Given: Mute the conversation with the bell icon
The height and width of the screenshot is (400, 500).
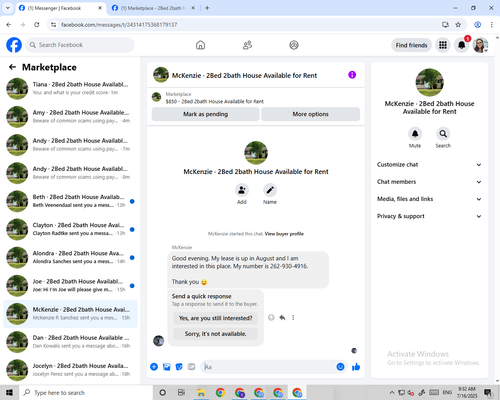Looking at the screenshot, I should tap(415, 134).
